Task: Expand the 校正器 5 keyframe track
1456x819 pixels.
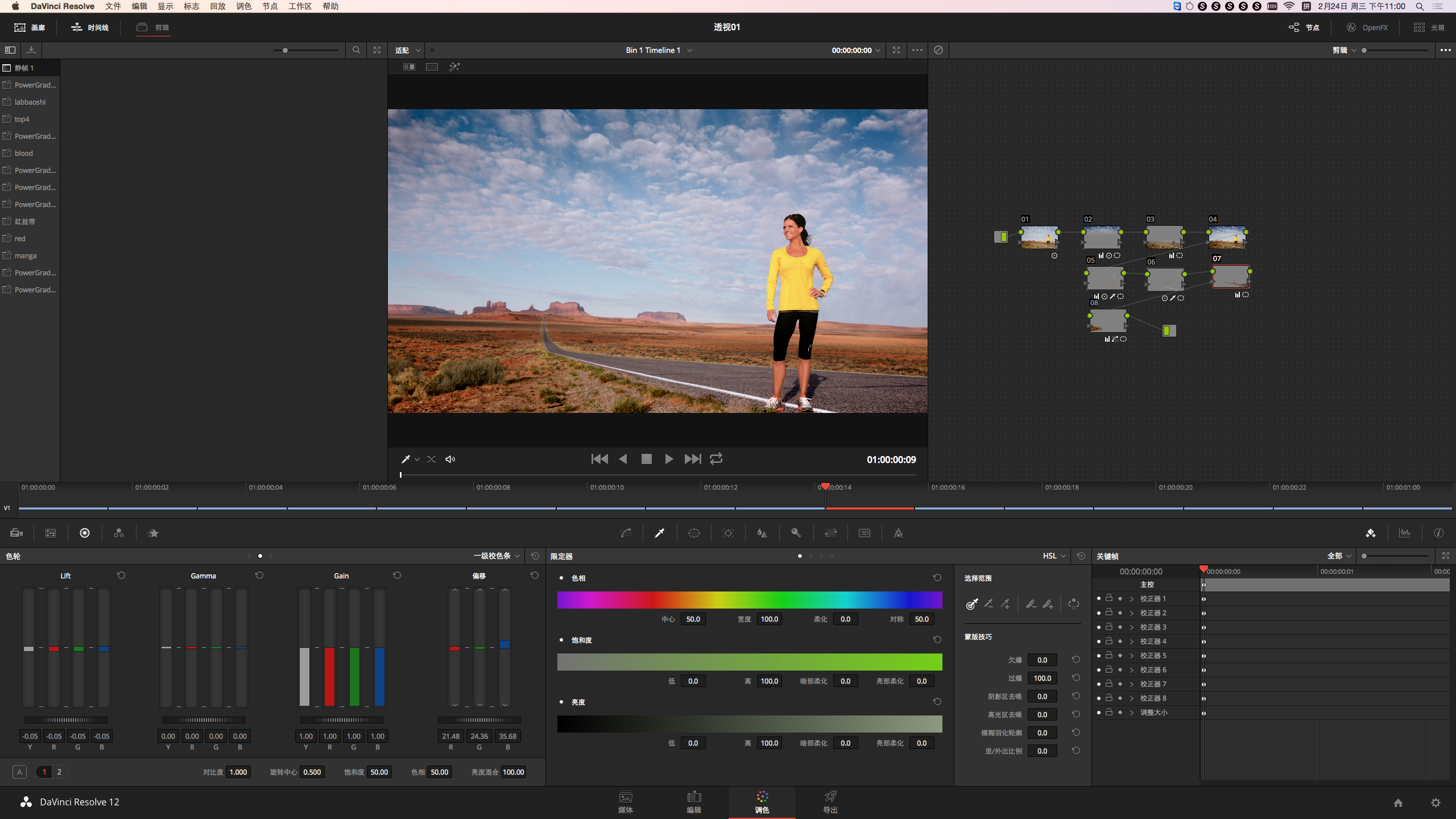Action: click(x=1132, y=655)
